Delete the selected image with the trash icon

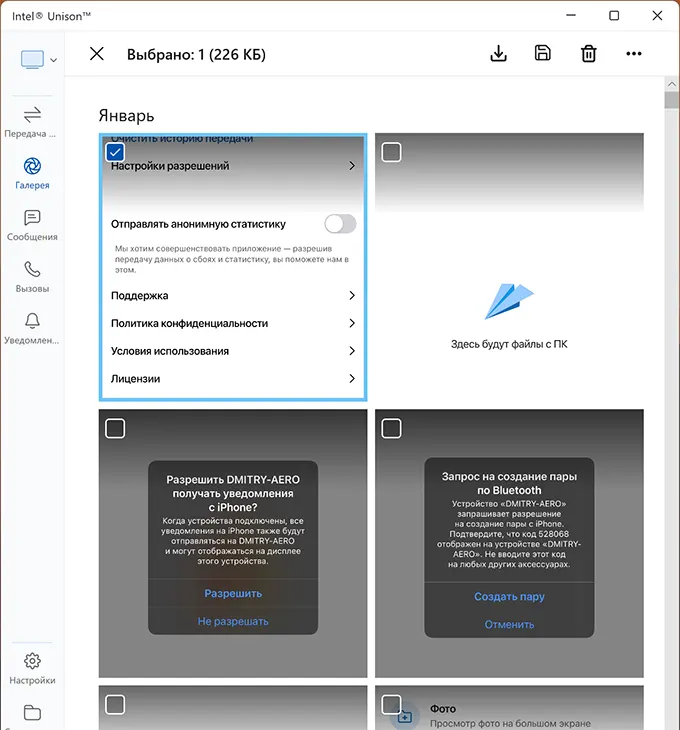(x=588, y=54)
